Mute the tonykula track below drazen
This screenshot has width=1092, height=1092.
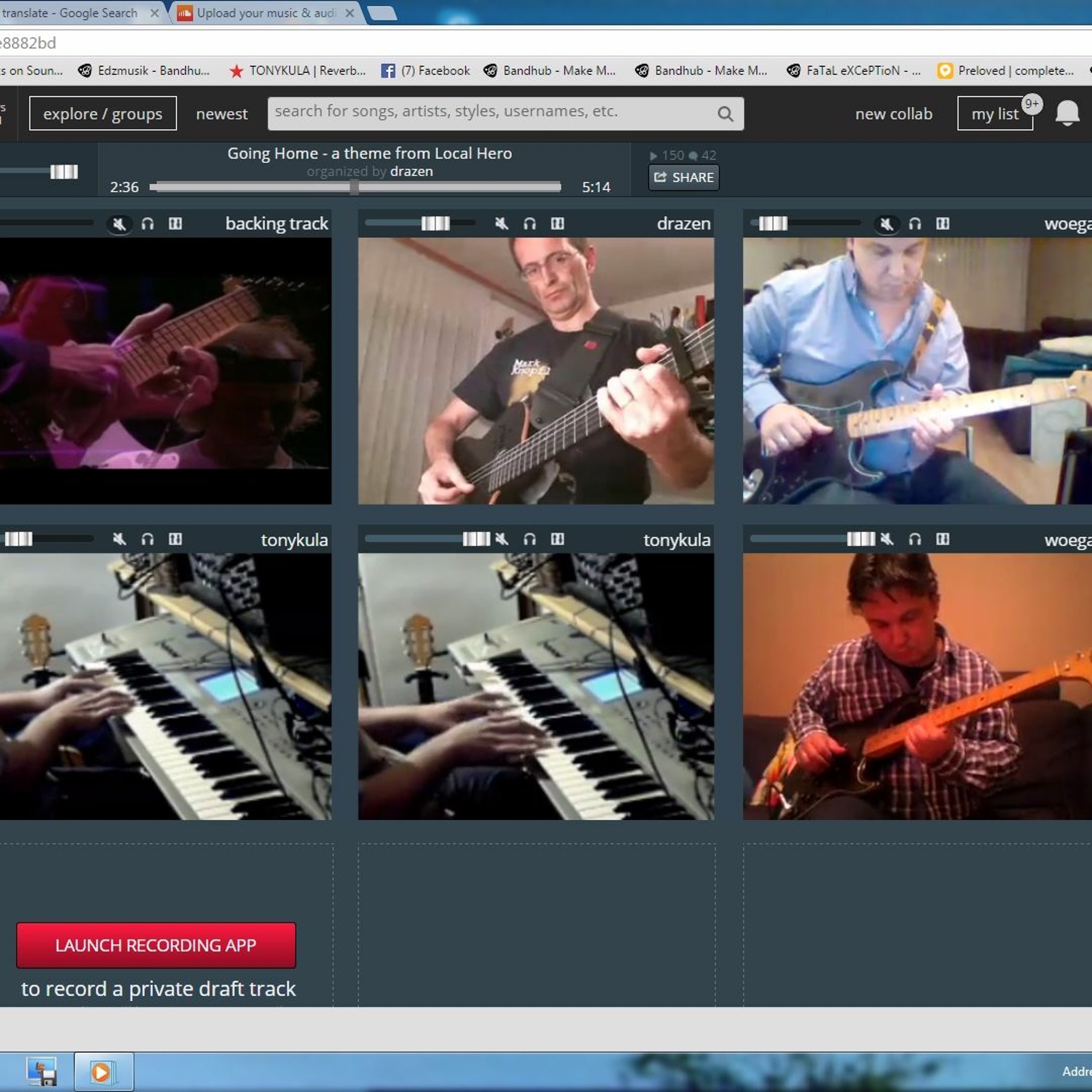(x=501, y=539)
